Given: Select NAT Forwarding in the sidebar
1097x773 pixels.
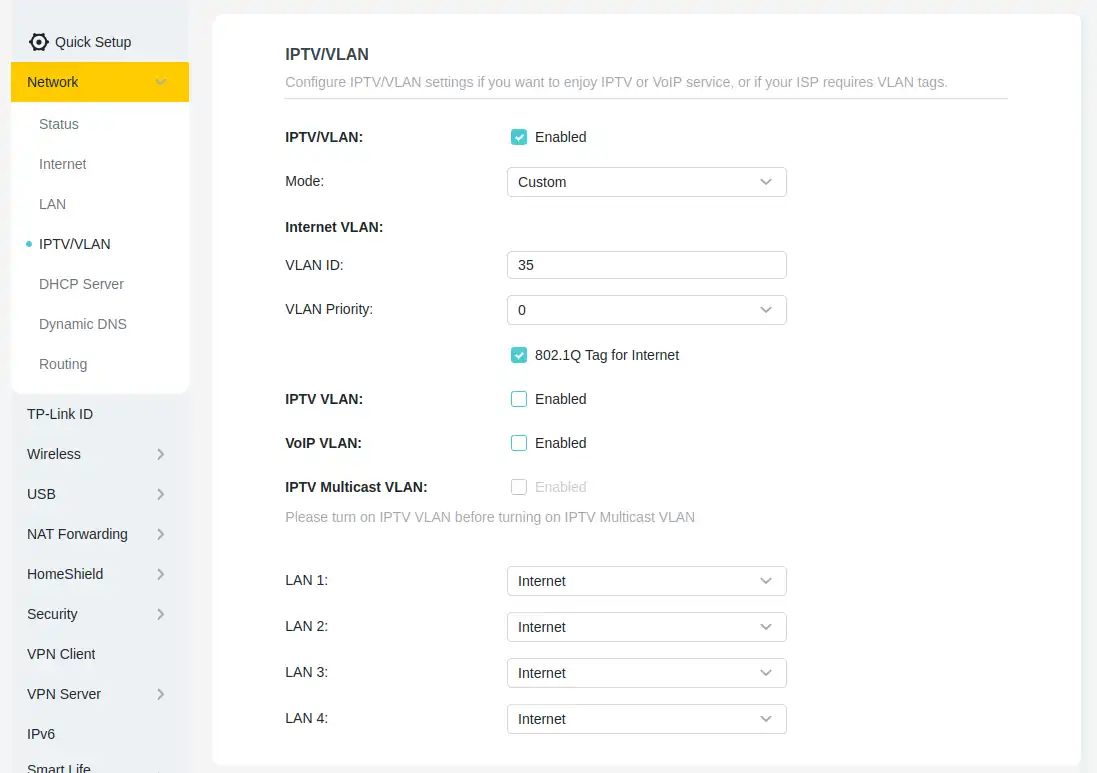Looking at the screenshot, I should [x=77, y=534].
